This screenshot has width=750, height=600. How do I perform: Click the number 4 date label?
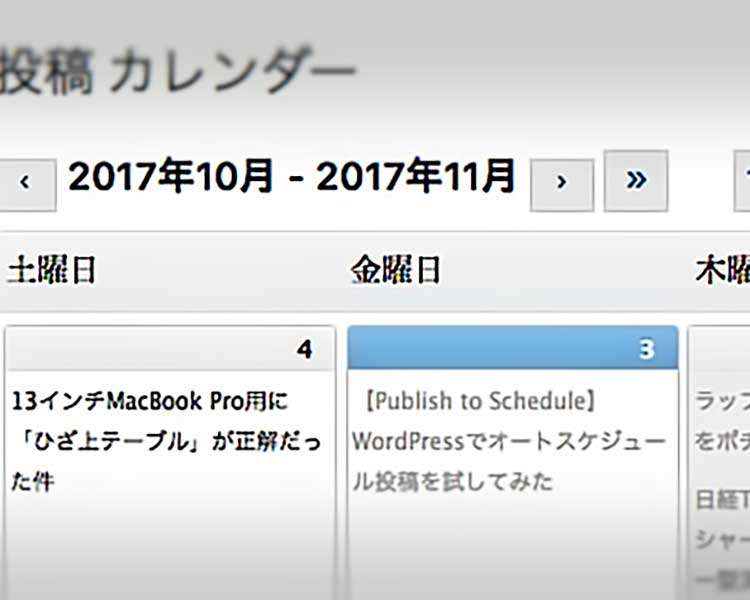pos(305,349)
